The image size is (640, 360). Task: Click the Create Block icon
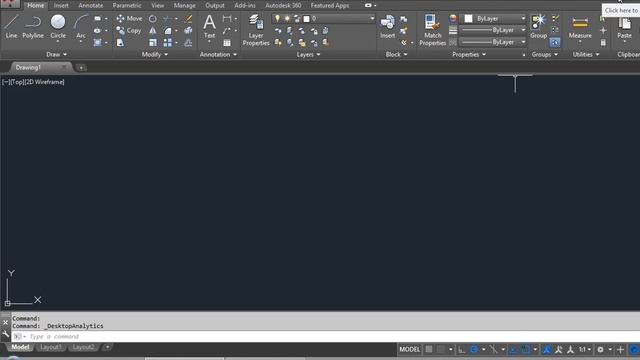pos(403,19)
